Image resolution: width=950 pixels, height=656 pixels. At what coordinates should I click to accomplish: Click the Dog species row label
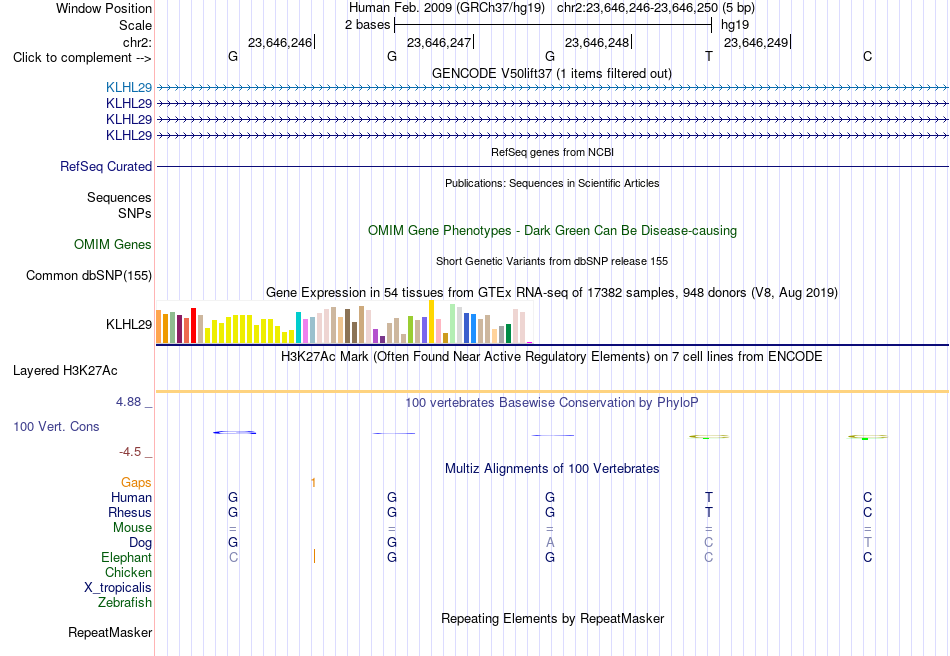pyautogui.click(x=141, y=543)
